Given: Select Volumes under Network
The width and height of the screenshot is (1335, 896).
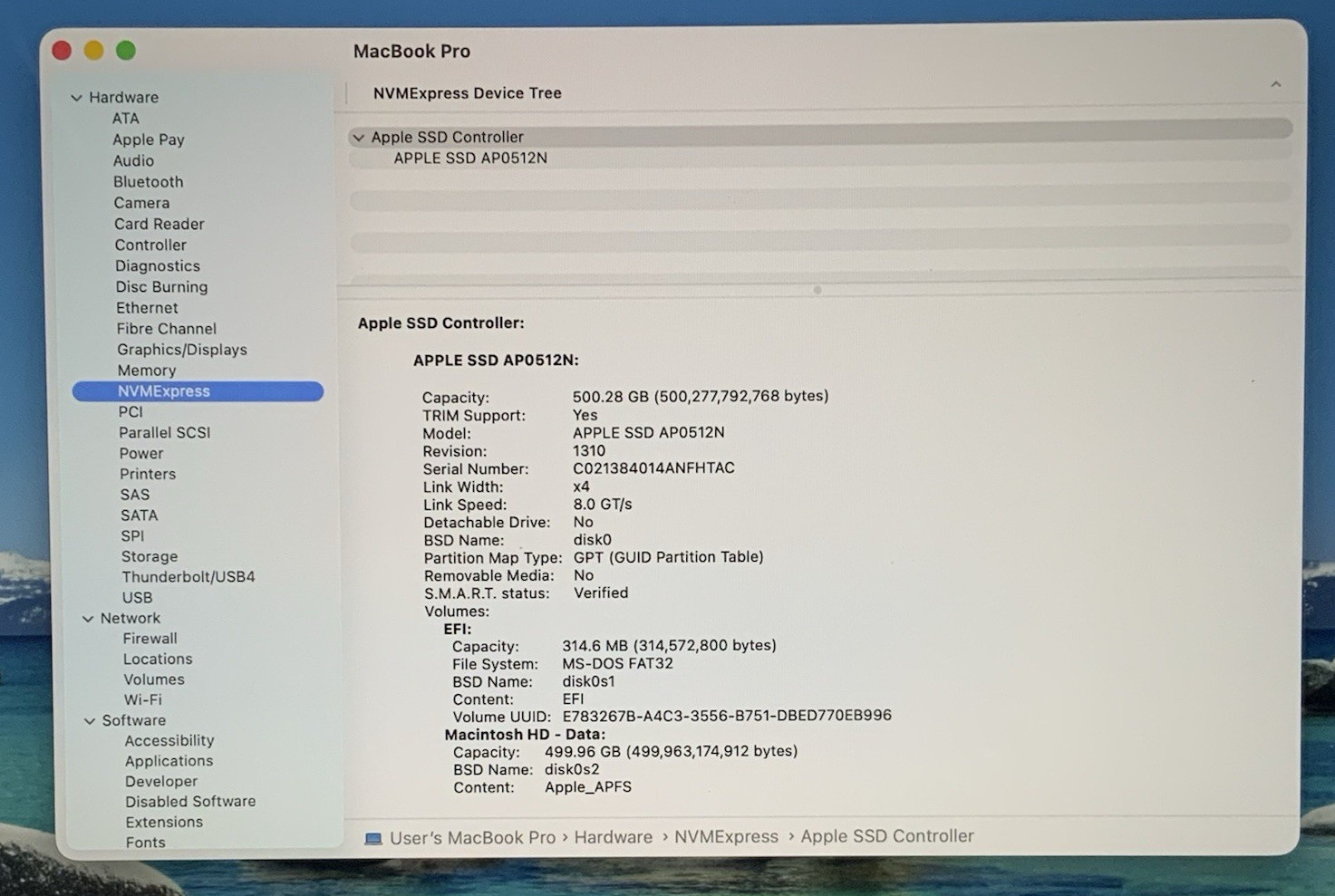Looking at the screenshot, I should coord(154,679).
